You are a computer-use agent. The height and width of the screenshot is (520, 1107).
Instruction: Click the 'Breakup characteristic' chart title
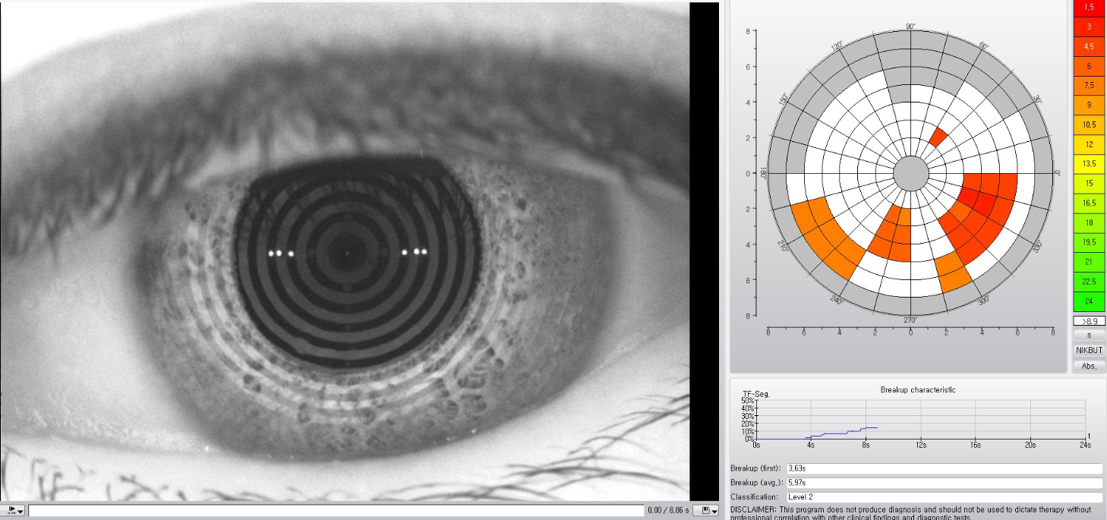[918, 389]
